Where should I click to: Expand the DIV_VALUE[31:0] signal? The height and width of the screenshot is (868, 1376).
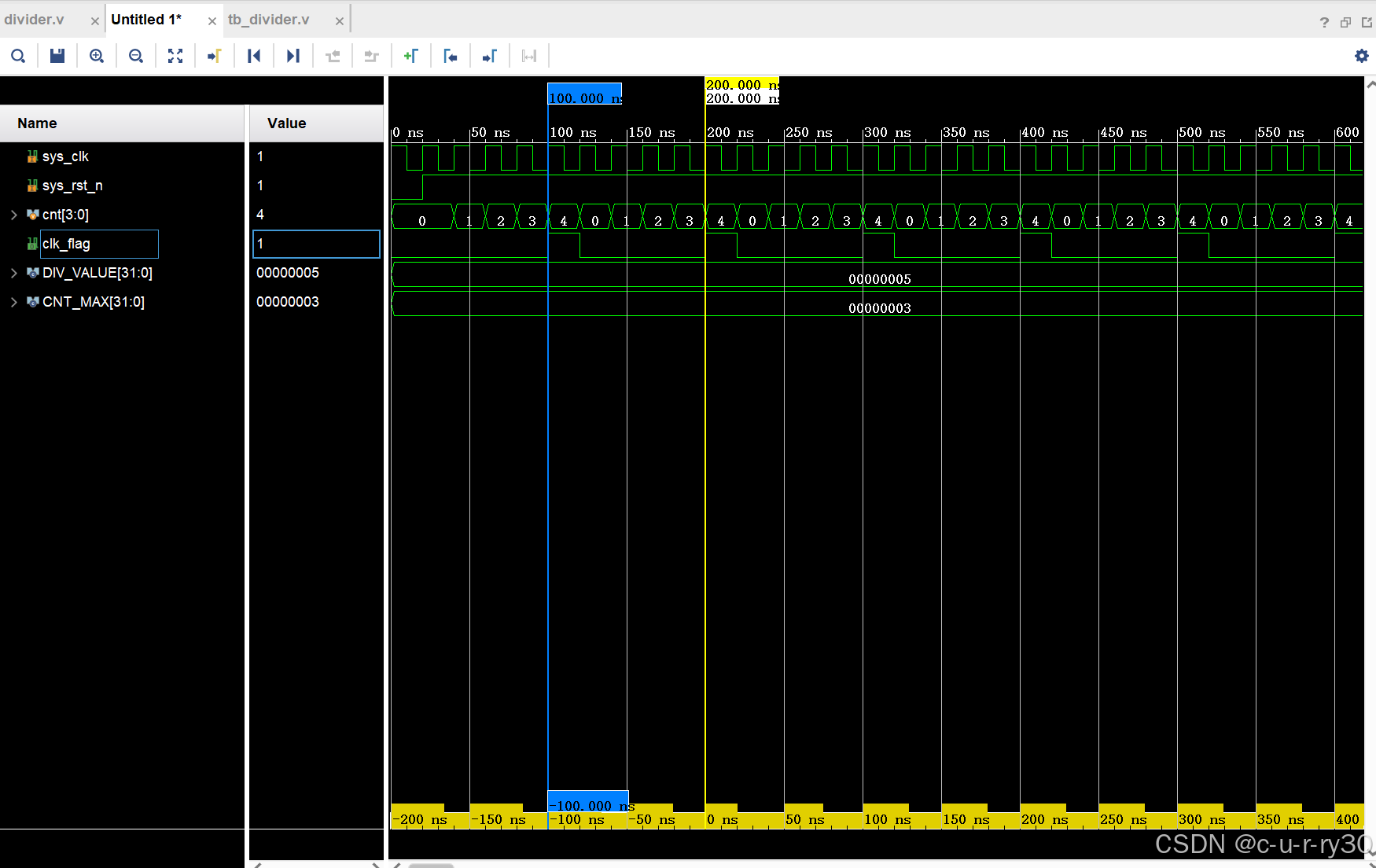13,273
